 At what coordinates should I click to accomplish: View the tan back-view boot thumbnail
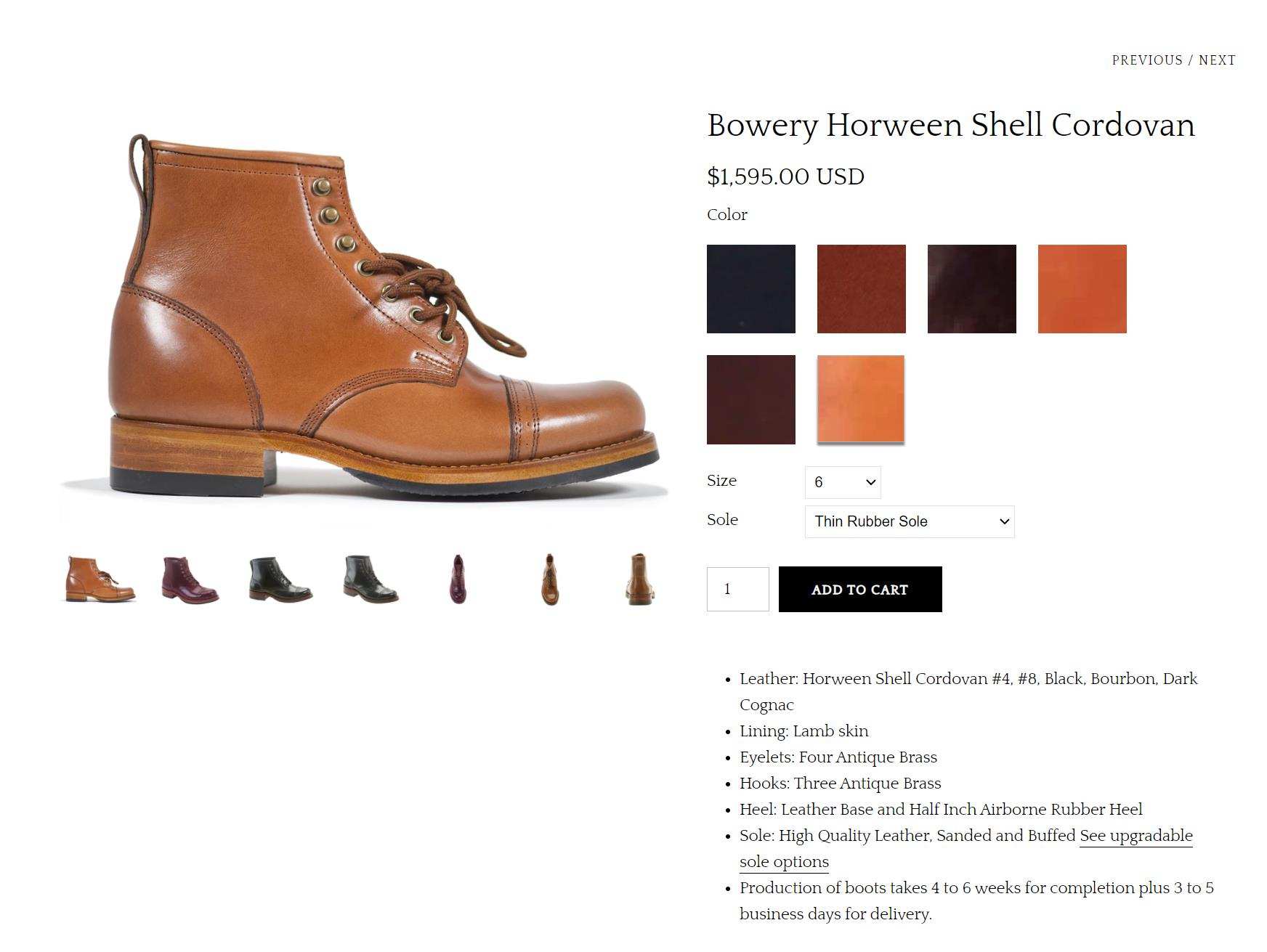pos(639,579)
